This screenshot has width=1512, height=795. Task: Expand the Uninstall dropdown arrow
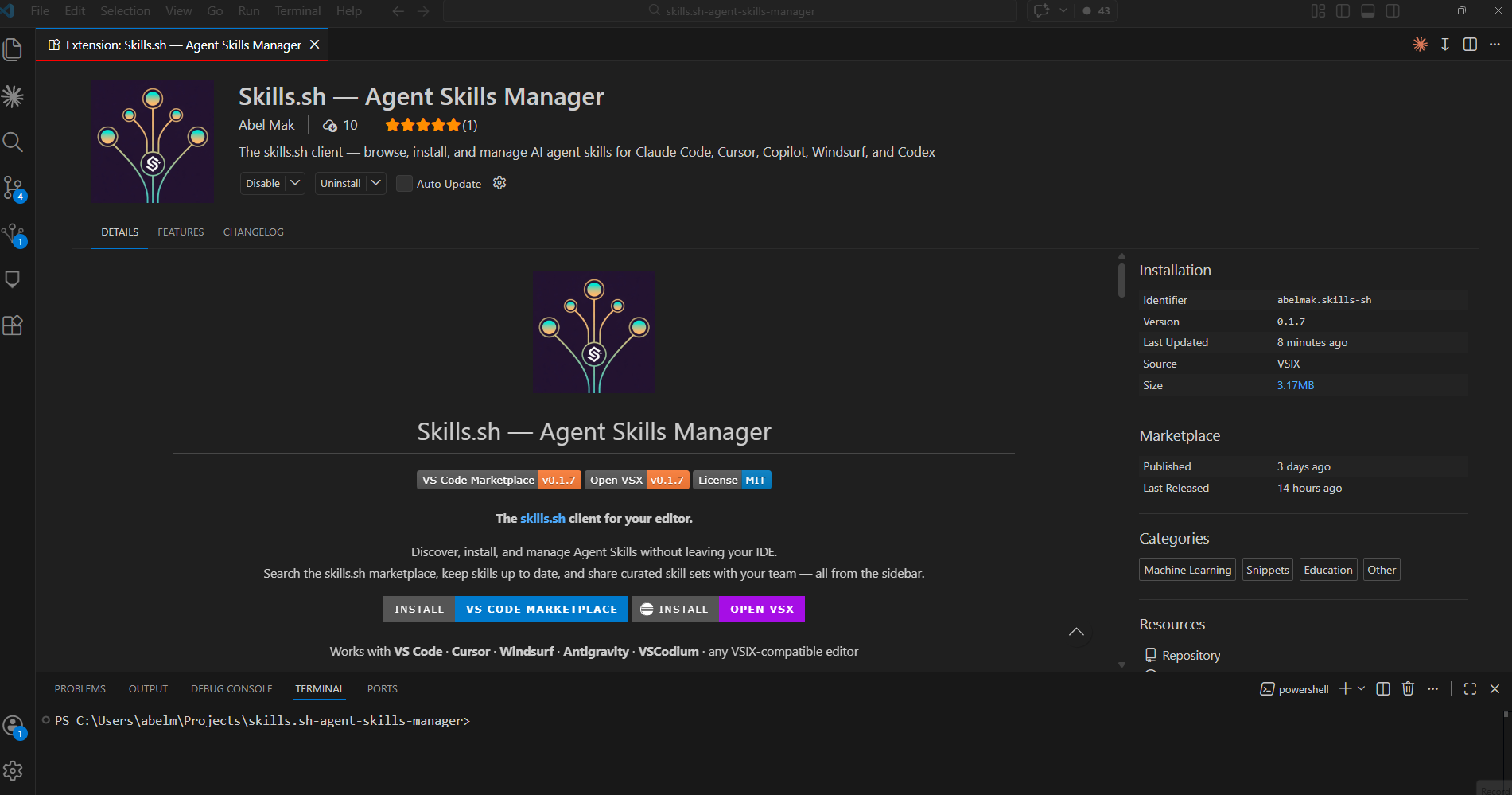tap(376, 183)
